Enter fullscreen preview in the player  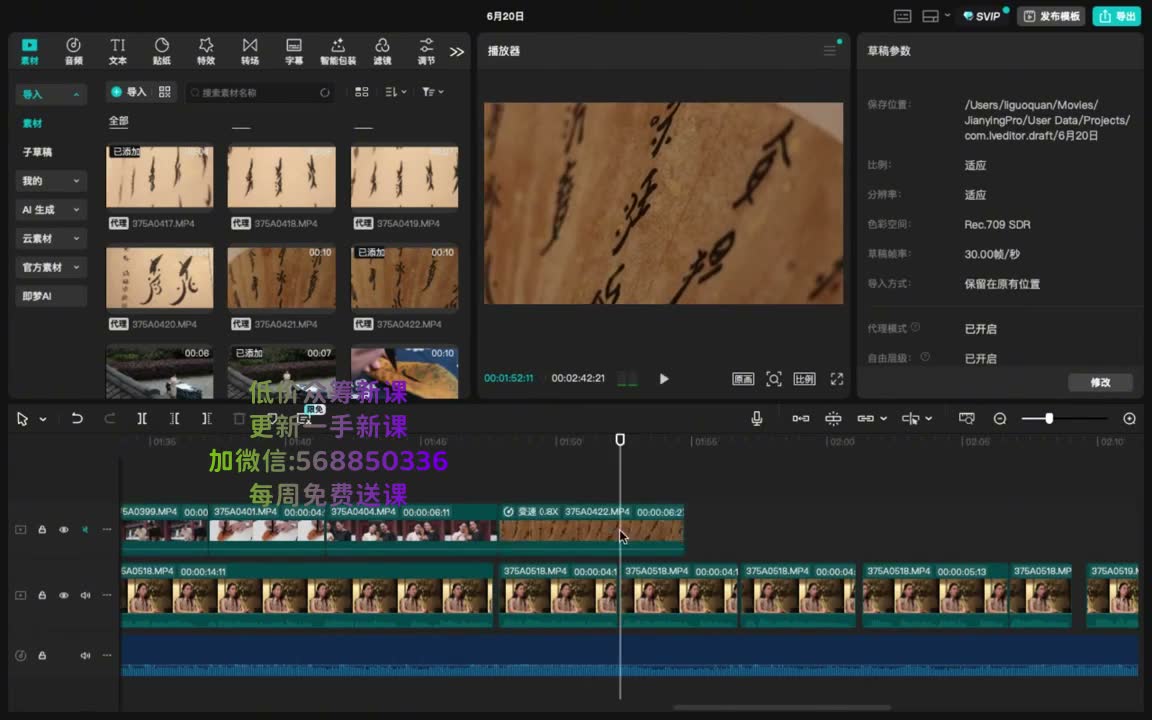pos(837,379)
